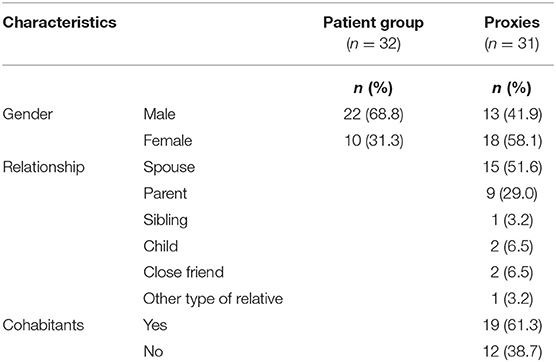556x362 pixels.
Task: Click the Cohabitants Yes value 19 (61.3)
Action: (513, 325)
